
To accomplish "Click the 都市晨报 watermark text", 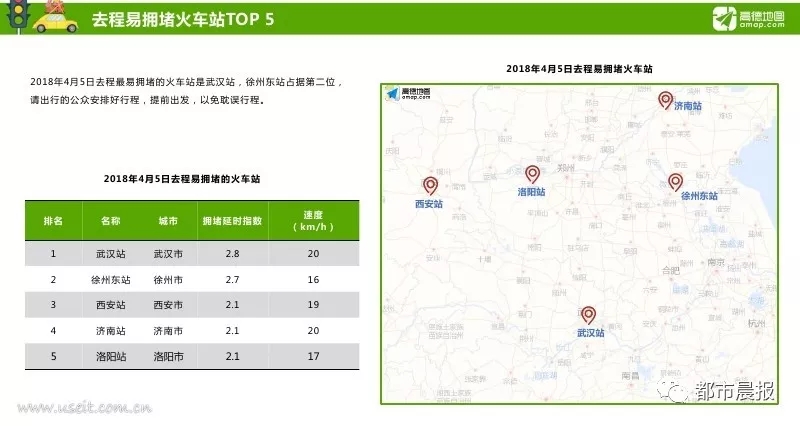I will [x=737, y=392].
